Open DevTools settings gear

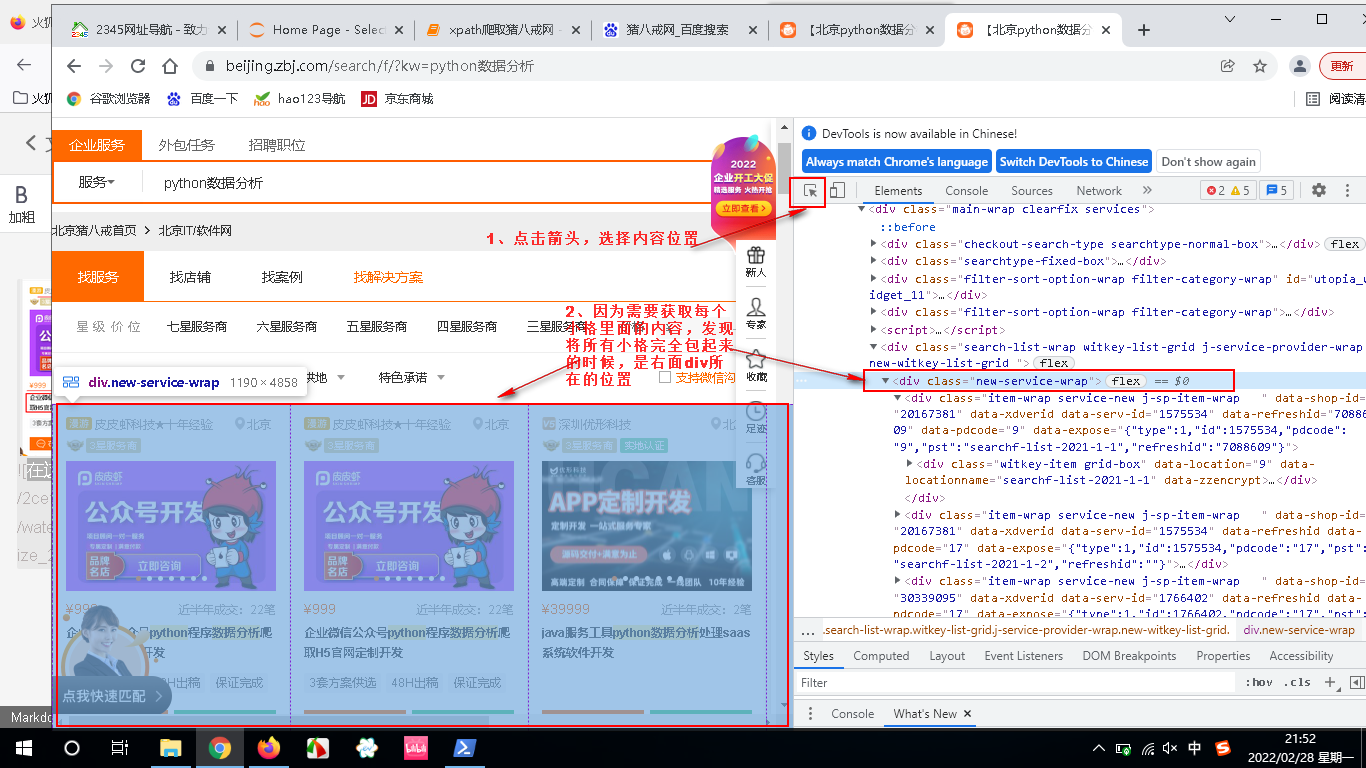tap(1319, 190)
